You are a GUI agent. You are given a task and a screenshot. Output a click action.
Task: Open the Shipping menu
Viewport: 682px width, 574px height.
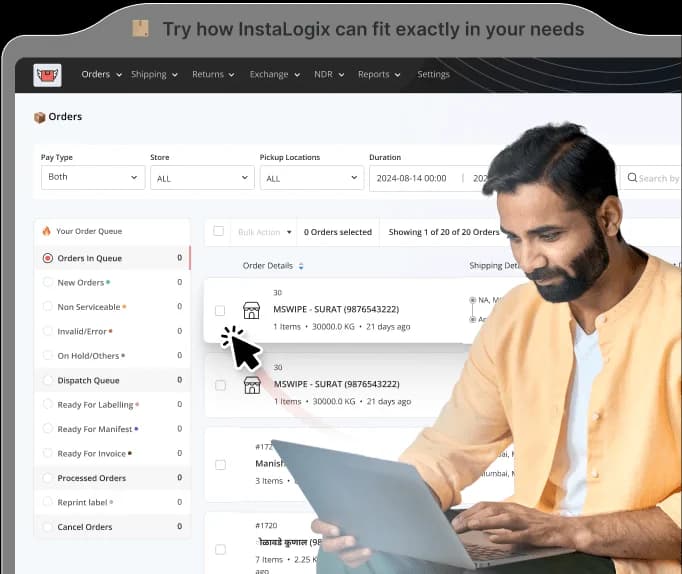click(x=154, y=74)
